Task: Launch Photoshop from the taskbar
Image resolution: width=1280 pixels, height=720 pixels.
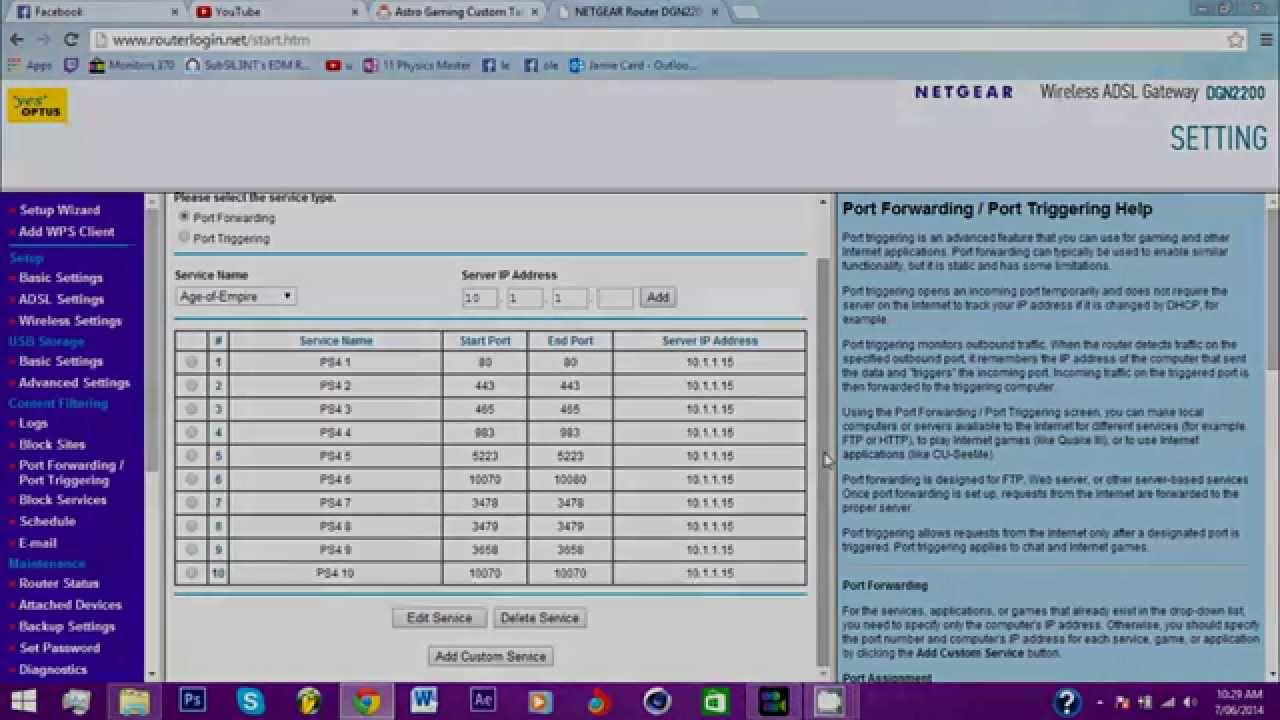Action: point(192,702)
